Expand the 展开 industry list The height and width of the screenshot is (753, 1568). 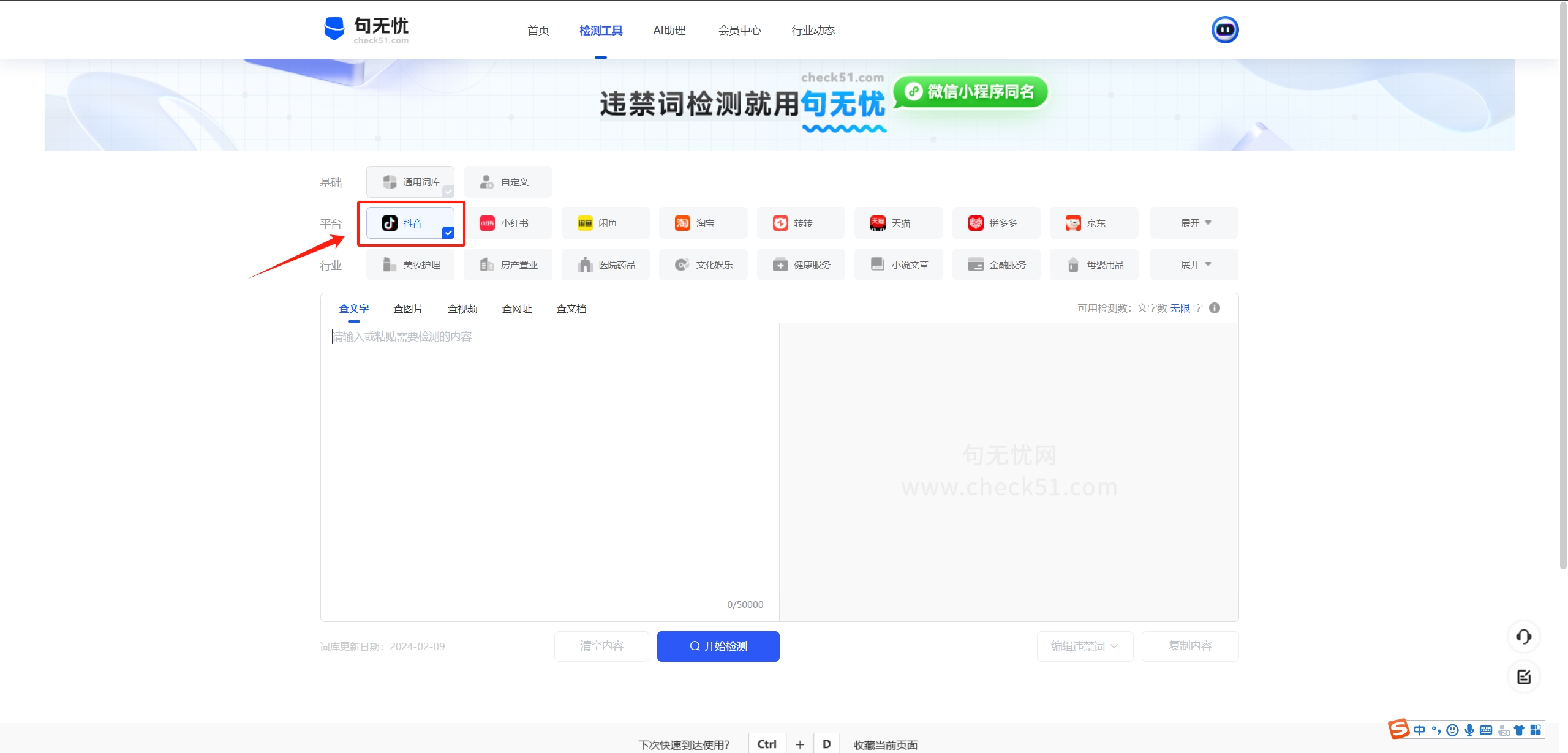click(1194, 264)
